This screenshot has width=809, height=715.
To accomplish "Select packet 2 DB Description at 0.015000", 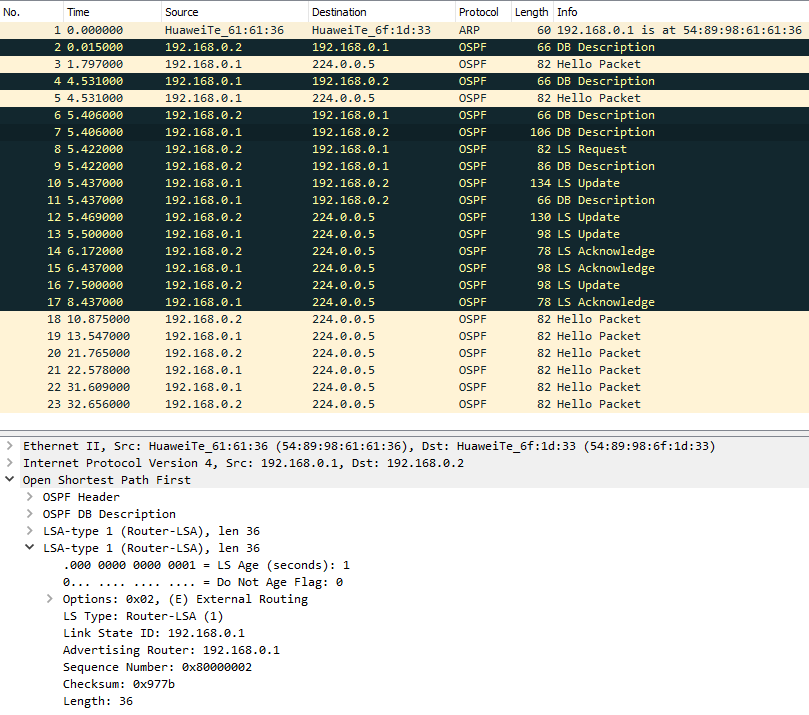I will (404, 47).
